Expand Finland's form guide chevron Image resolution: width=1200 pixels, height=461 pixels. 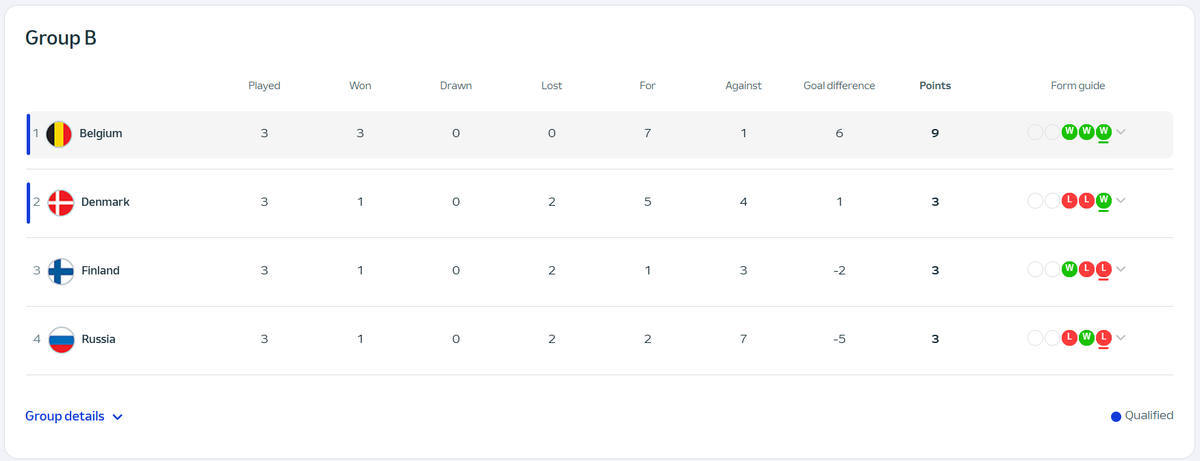(1121, 270)
